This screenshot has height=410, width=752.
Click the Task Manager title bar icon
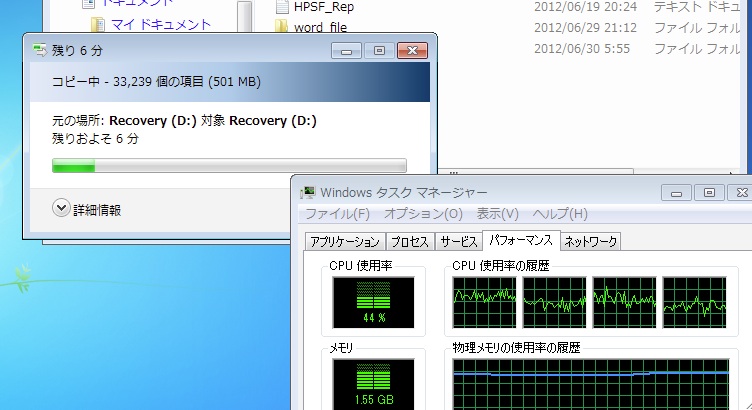coord(308,193)
